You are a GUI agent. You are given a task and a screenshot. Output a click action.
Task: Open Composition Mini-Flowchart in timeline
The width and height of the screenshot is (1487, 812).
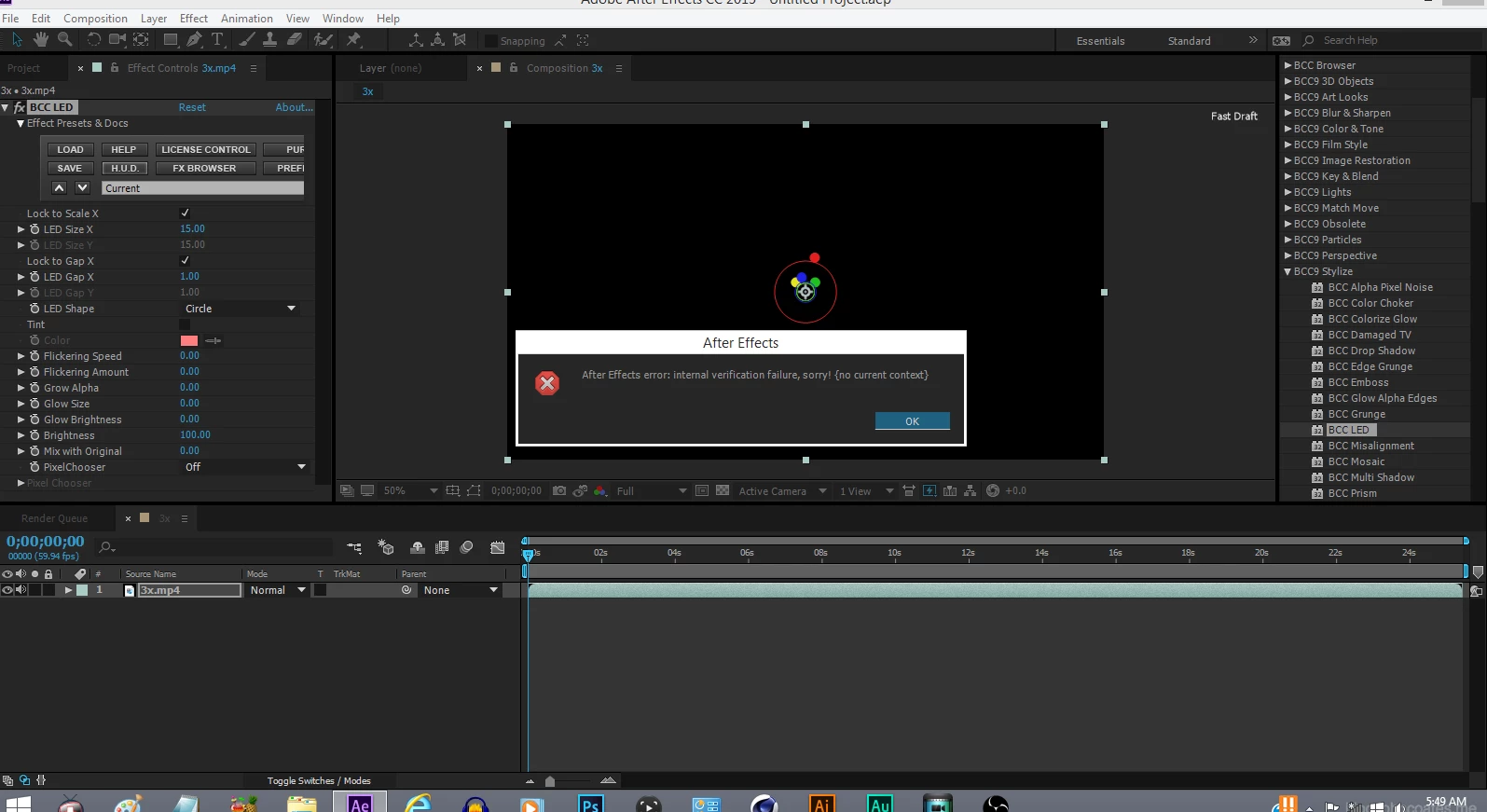pyautogui.click(x=354, y=548)
